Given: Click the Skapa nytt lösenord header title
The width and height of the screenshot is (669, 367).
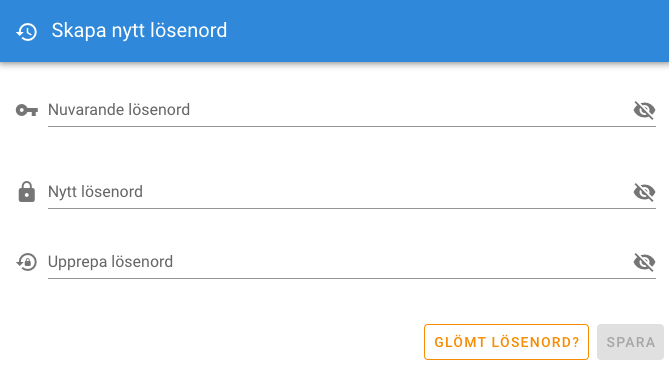Looking at the screenshot, I should (139, 31).
